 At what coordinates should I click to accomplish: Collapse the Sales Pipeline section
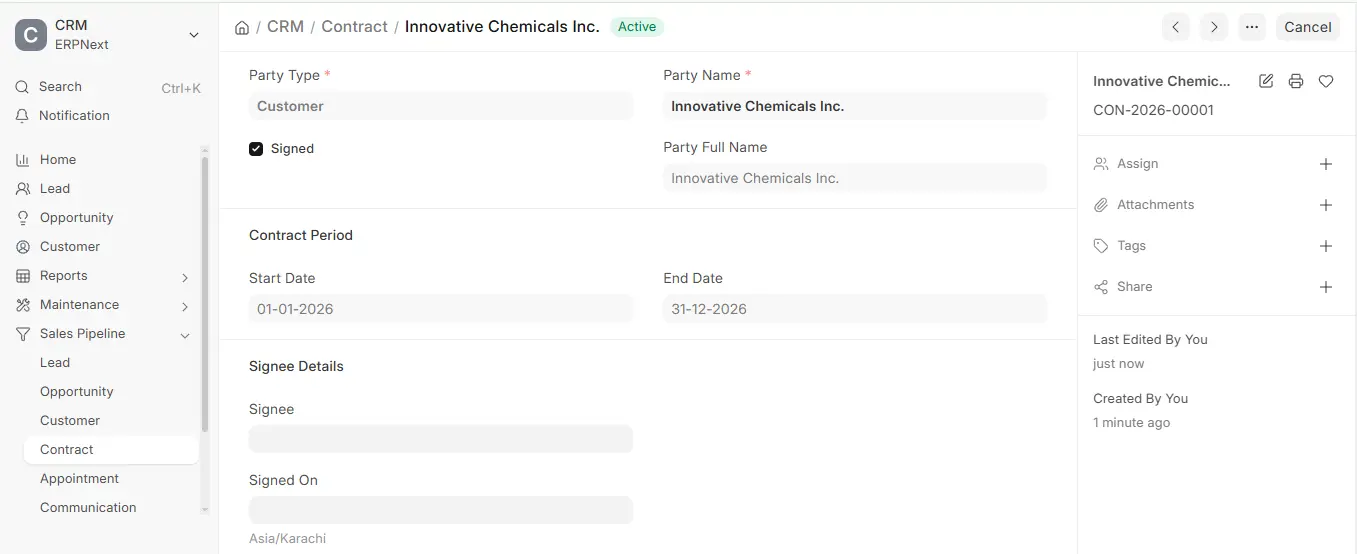[x=185, y=335]
